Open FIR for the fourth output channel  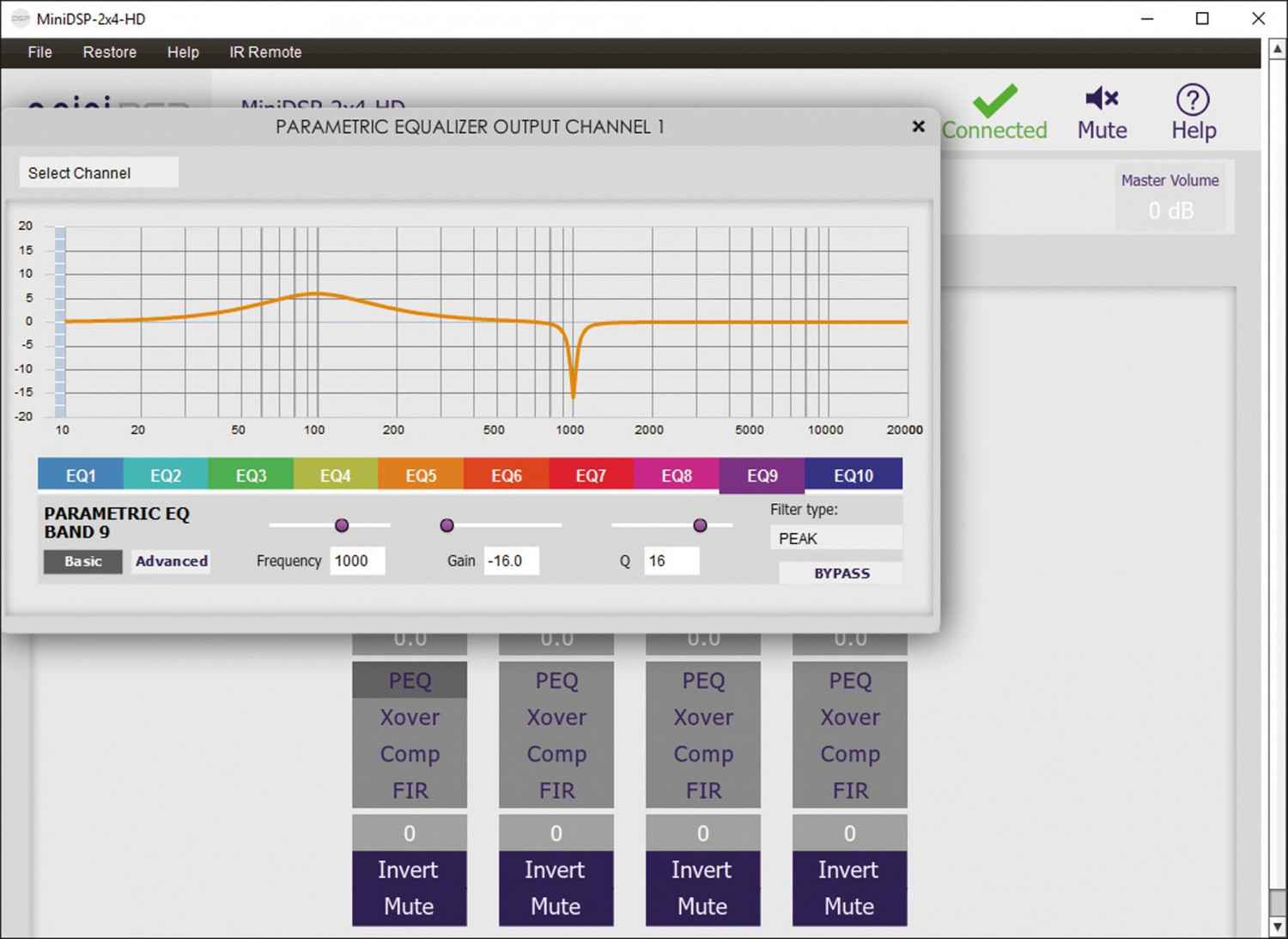[850, 791]
